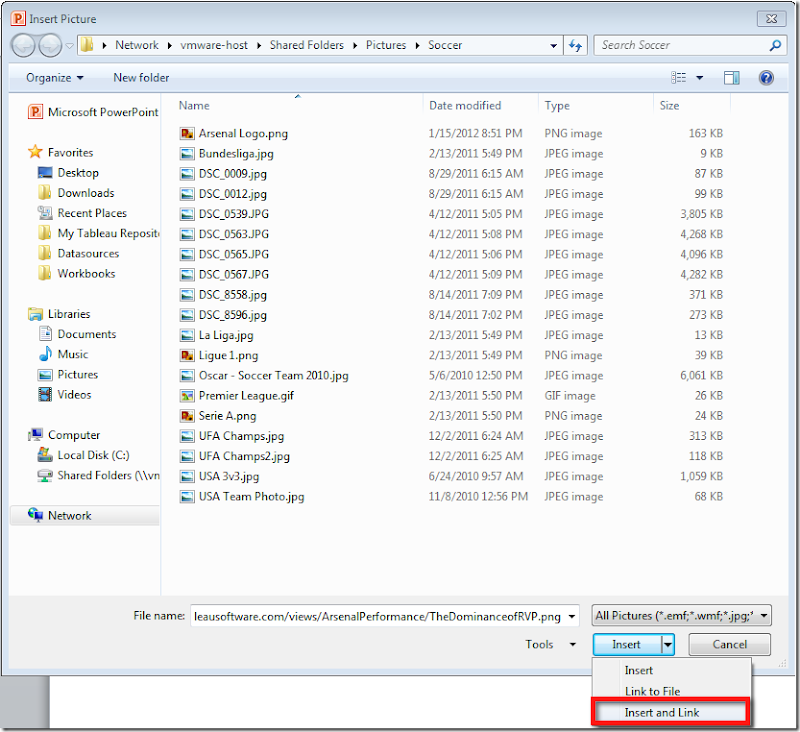Open My Tableau Repository in Favorites
The height and width of the screenshot is (732, 800).
108,233
